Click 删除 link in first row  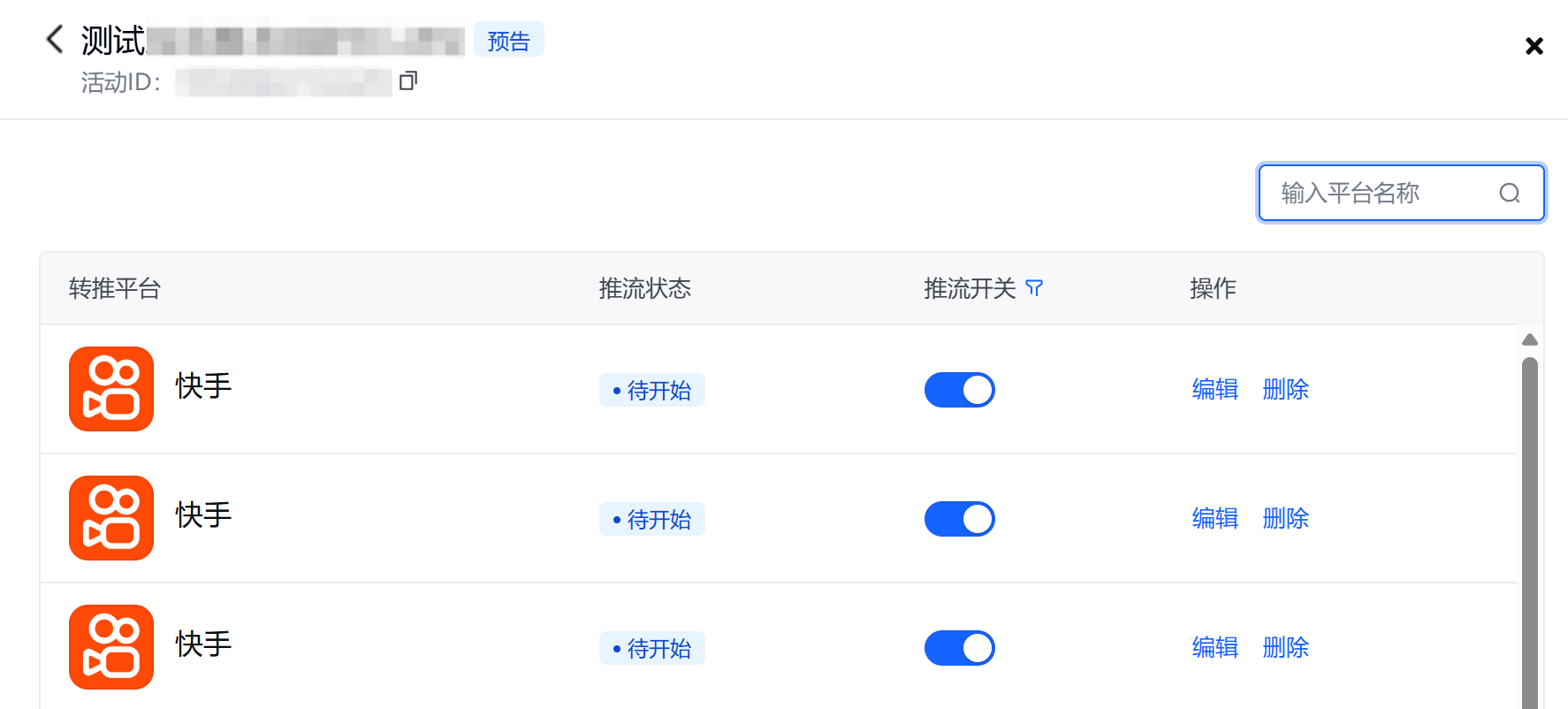click(1285, 390)
